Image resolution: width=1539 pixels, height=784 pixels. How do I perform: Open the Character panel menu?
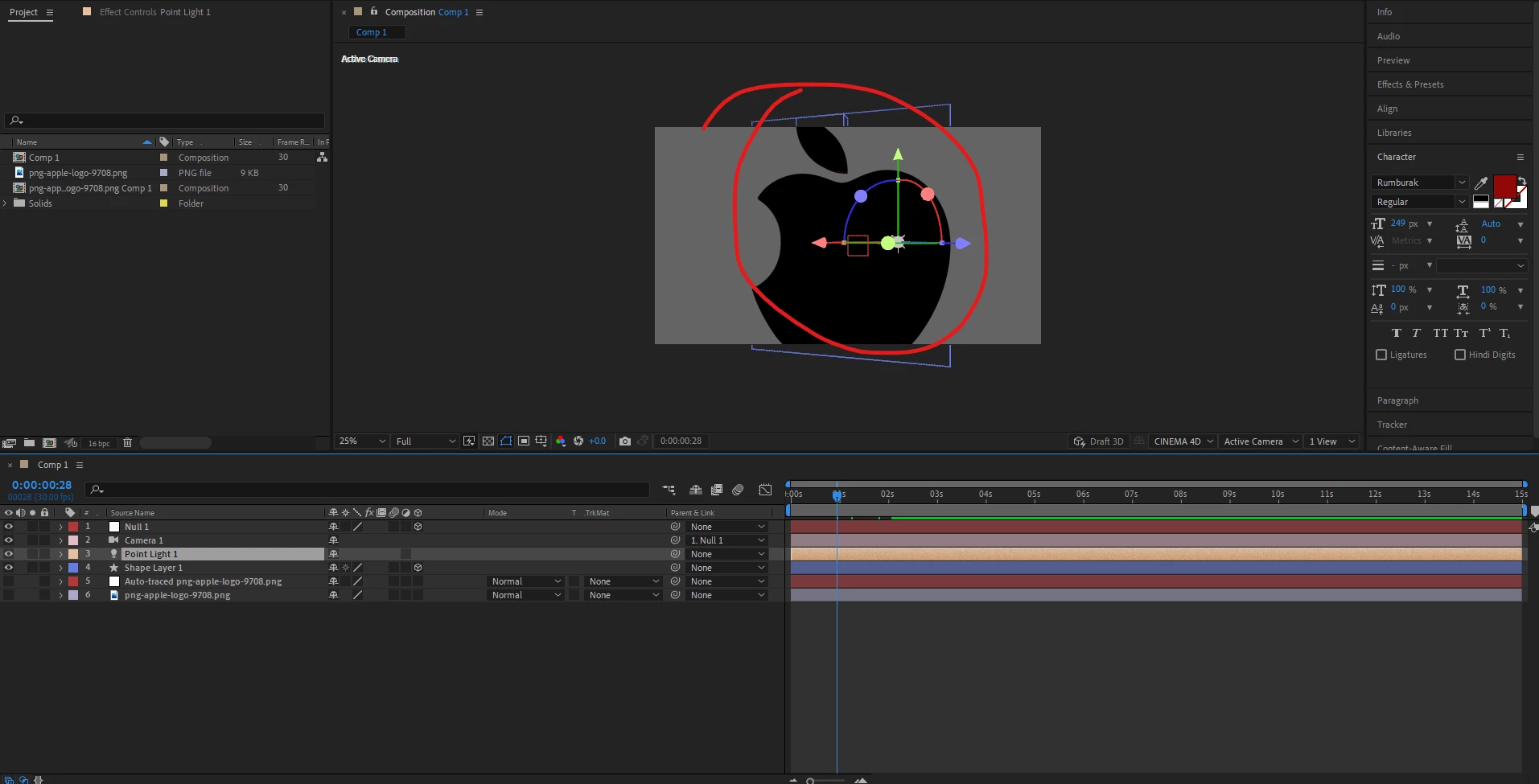(x=1520, y=157)
